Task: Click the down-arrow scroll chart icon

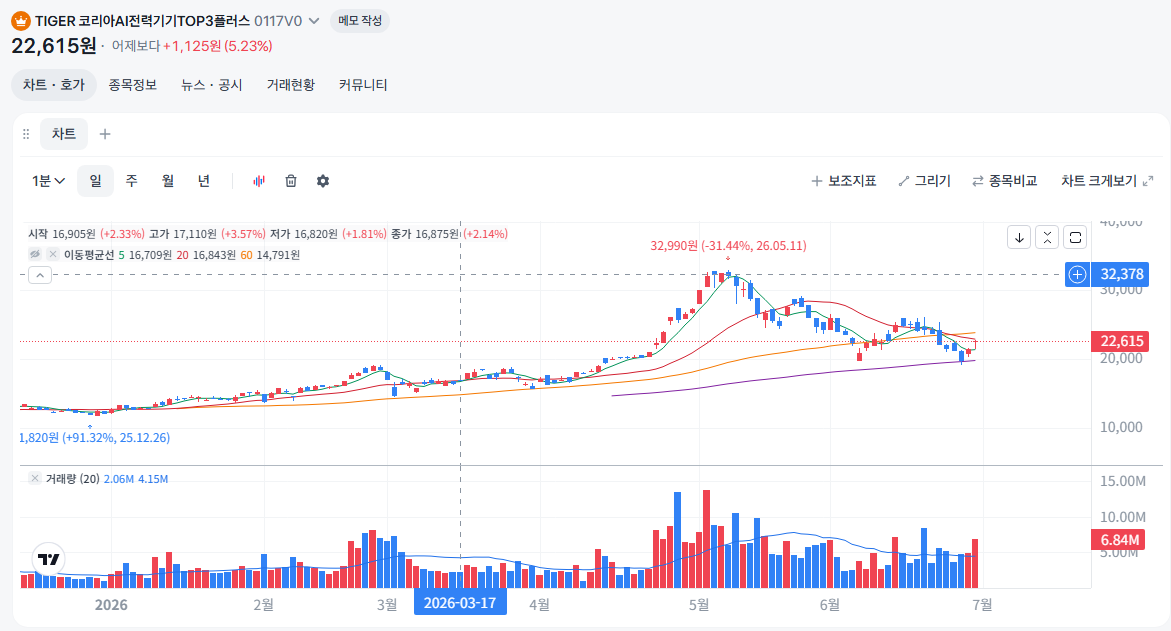Action: pyautogui.click(x=1019, y=237)
